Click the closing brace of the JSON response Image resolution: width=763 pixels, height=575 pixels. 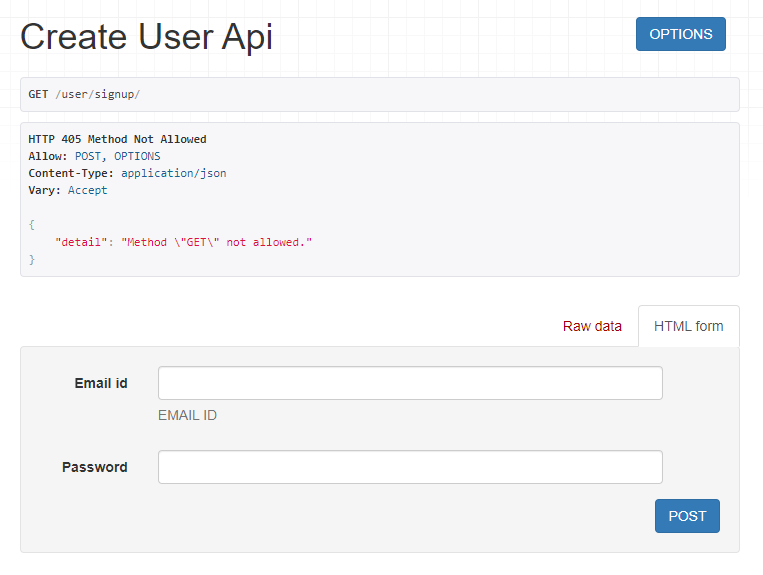coord(32,260)
